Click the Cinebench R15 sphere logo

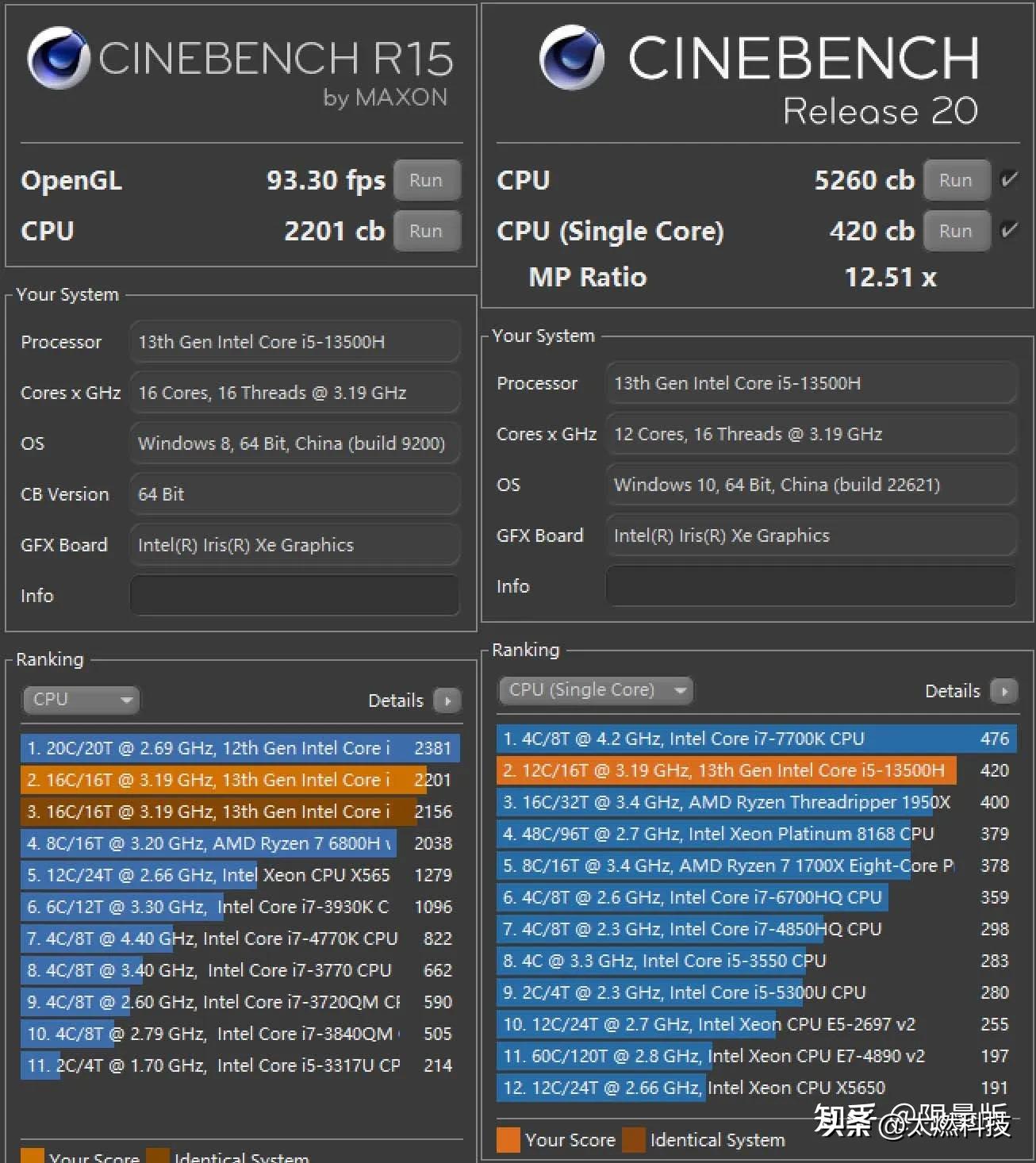pos(58,58)
